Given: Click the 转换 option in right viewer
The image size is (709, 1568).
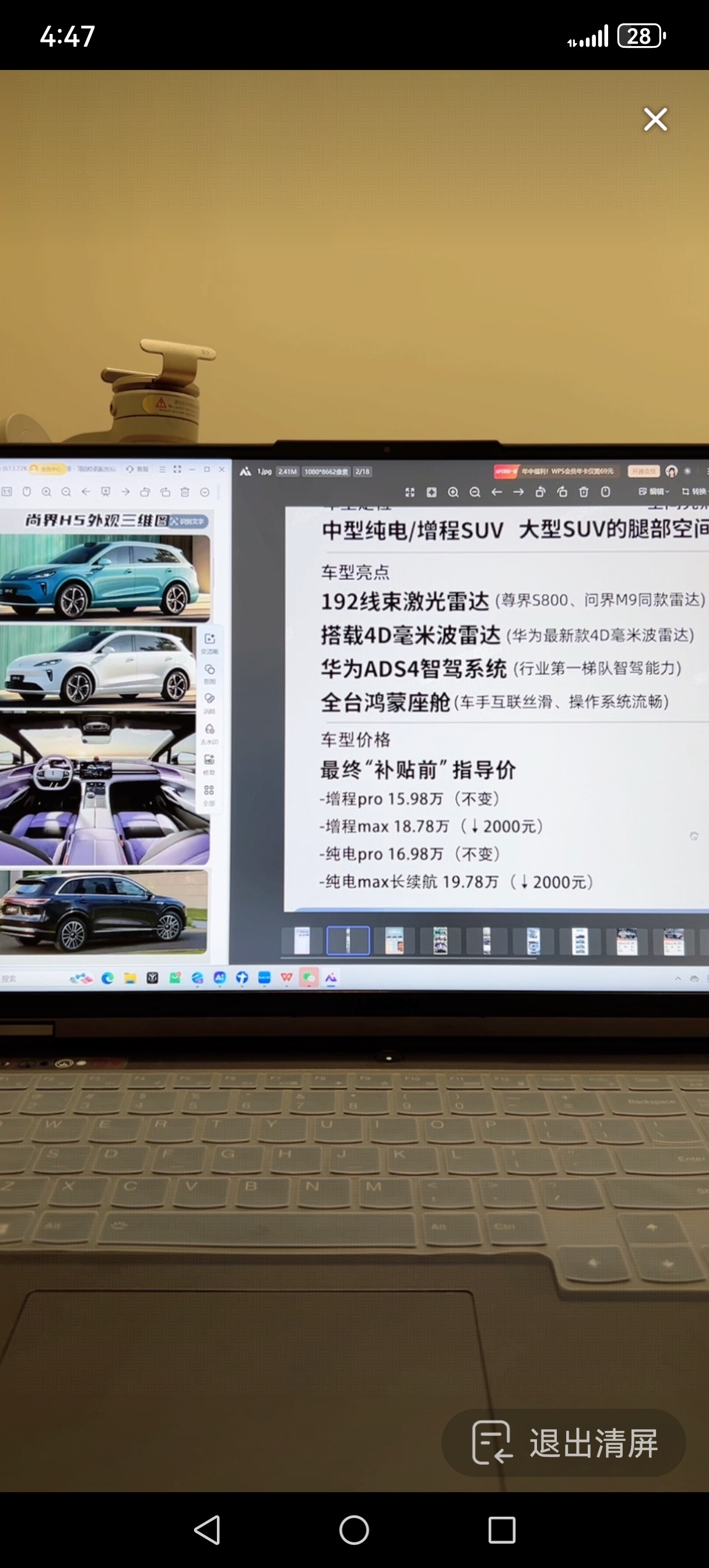Looking at the screenshot, I should tap(694, 491).
